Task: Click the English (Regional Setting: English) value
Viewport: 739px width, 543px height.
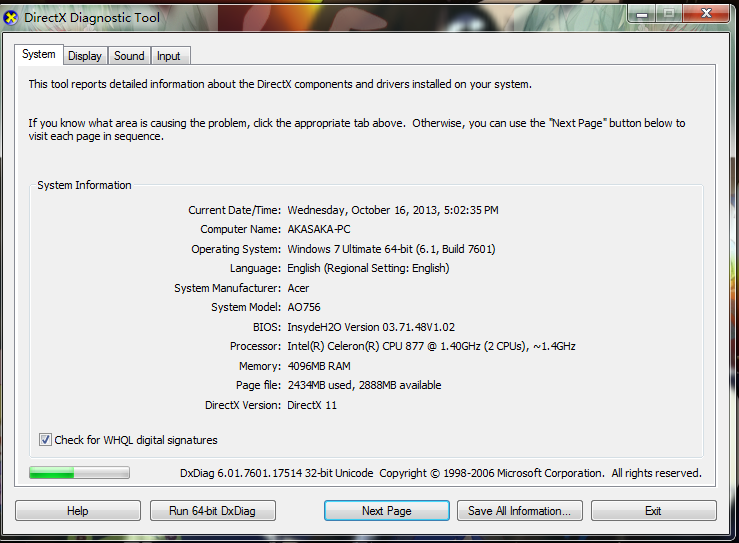Action: click(x=368, y=269)
